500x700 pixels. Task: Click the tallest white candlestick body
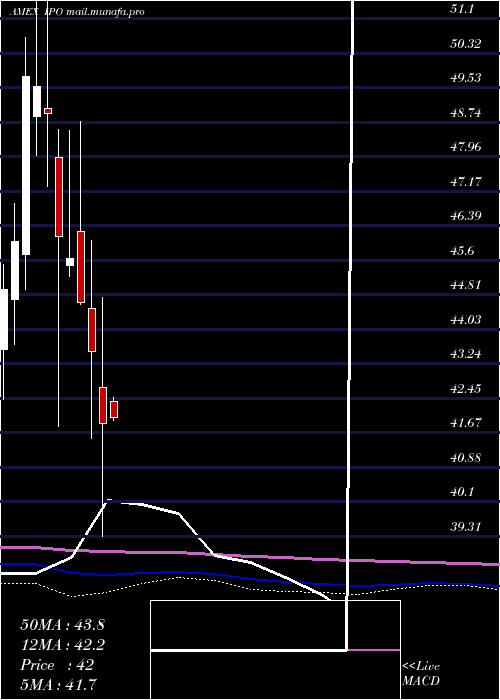tap(26, 166)
